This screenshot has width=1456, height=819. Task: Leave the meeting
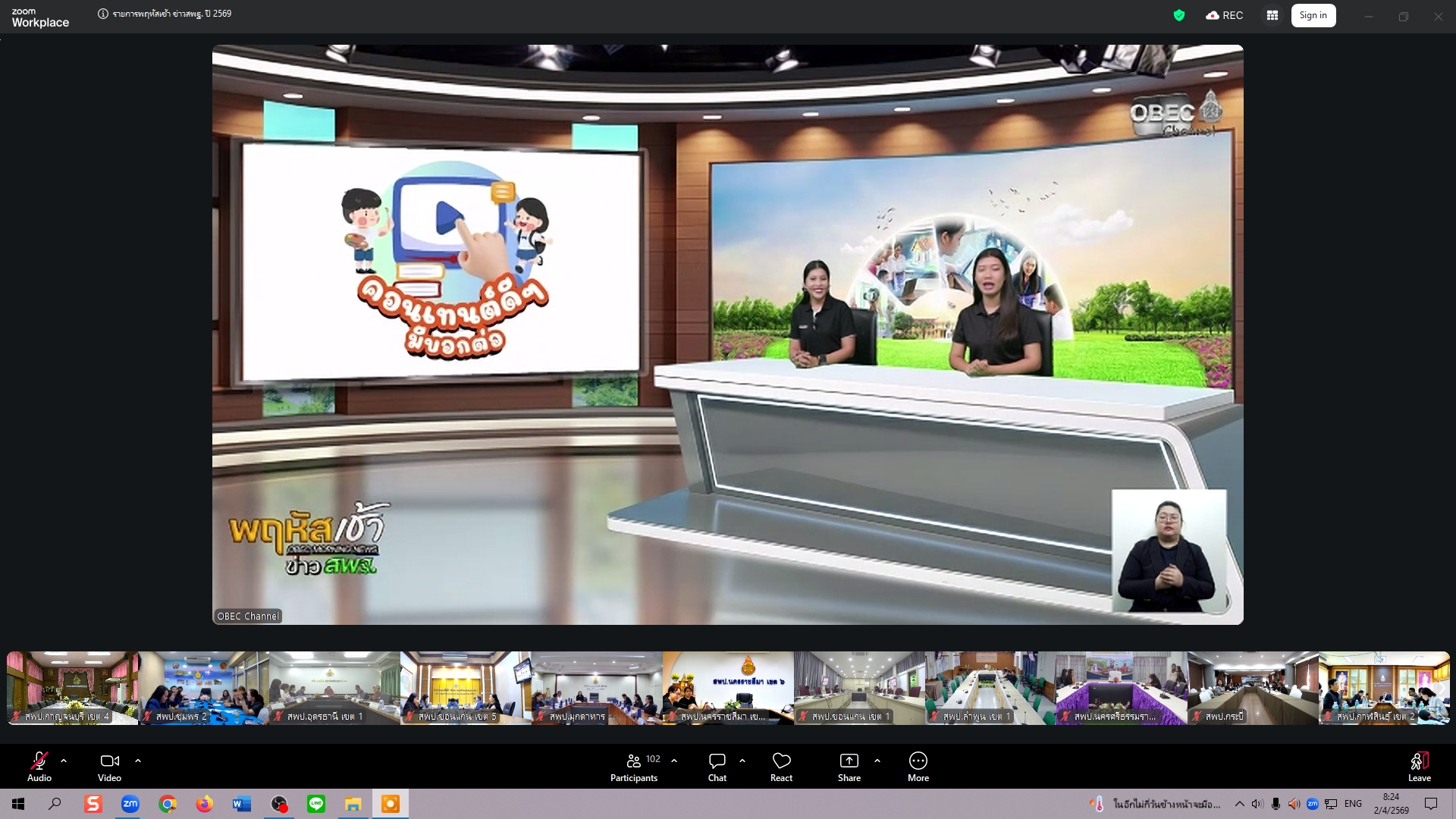[x=1419, y=765]
